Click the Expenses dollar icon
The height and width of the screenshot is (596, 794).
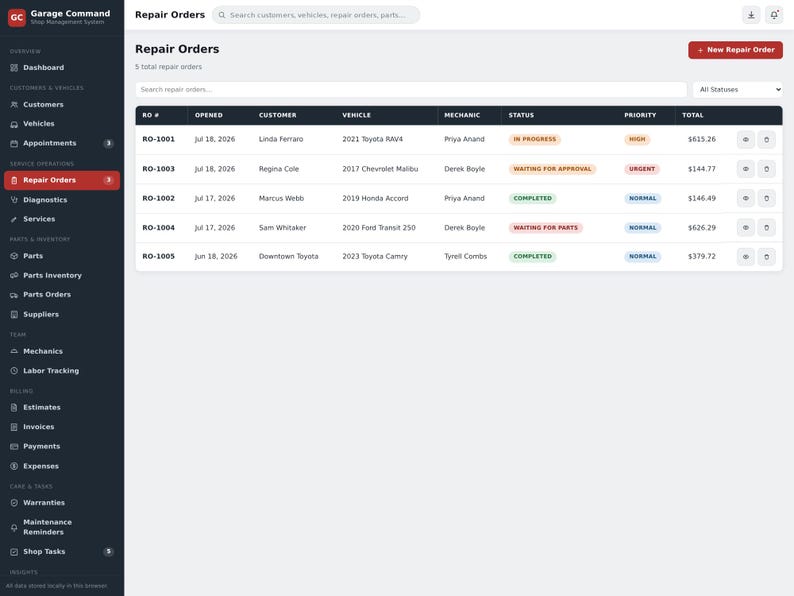14,466
